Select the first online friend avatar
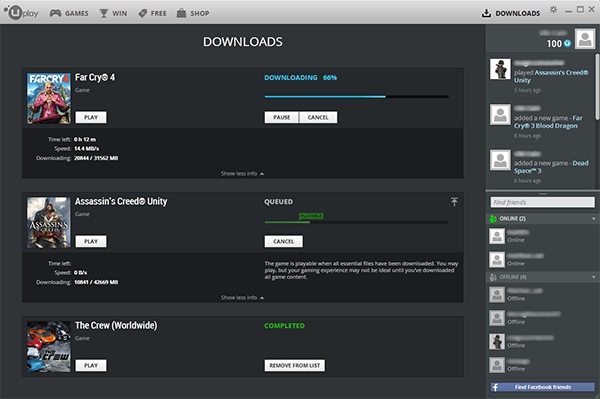 (497, 236)
